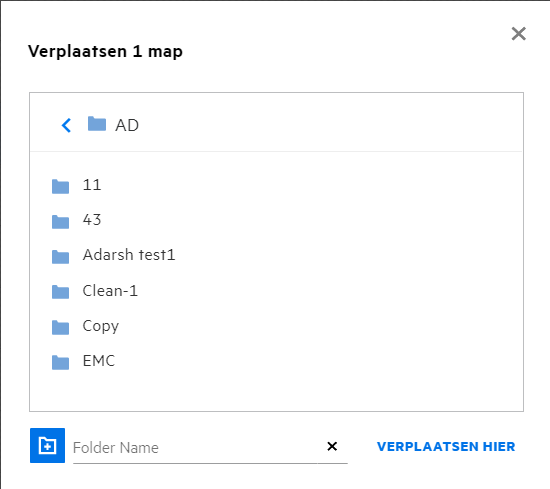Click the AD folder icon in header
The image size is (550, 489).
point(97,124)
